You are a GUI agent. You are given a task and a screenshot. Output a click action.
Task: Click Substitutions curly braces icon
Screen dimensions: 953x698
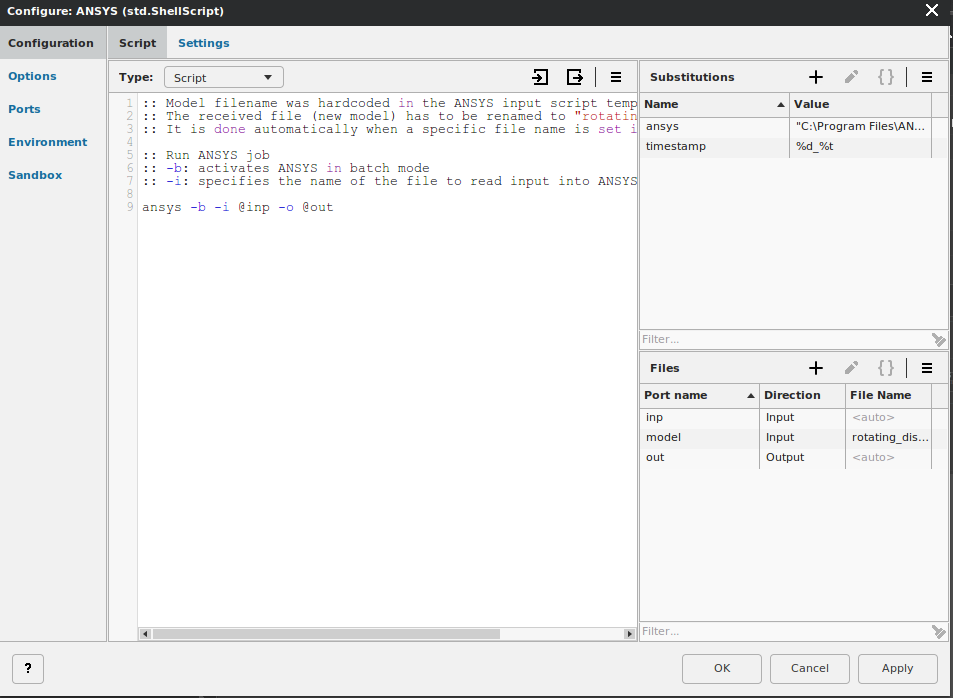(x=886, y=77)
